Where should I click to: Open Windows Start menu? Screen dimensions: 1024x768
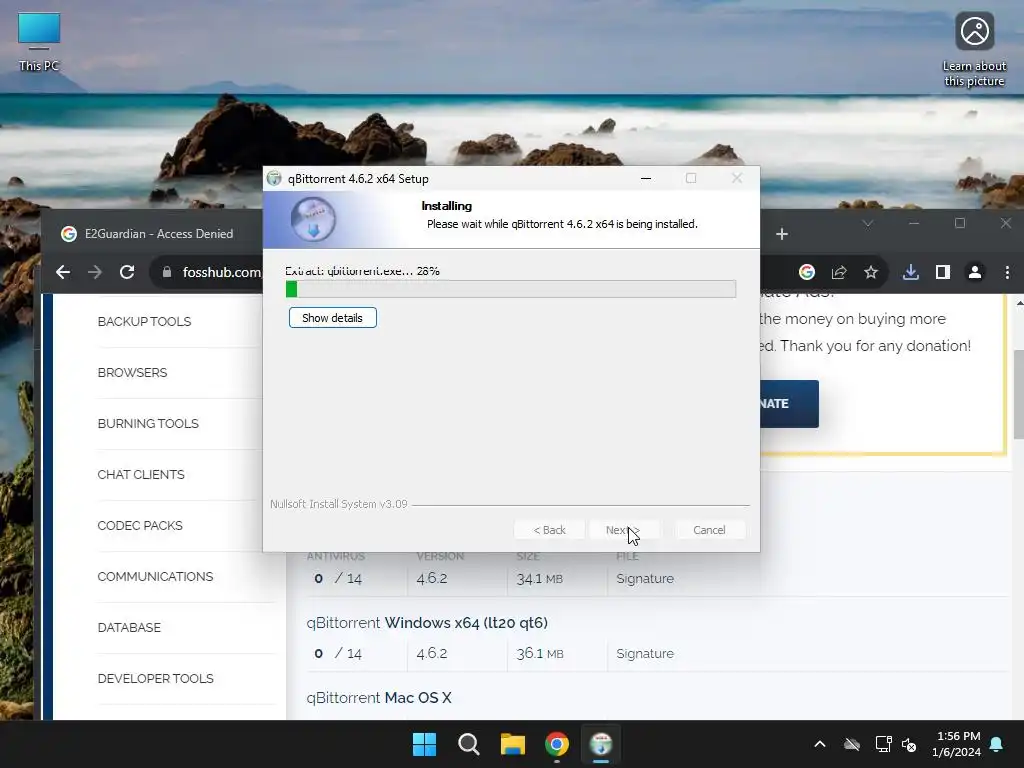click(424, 744)
